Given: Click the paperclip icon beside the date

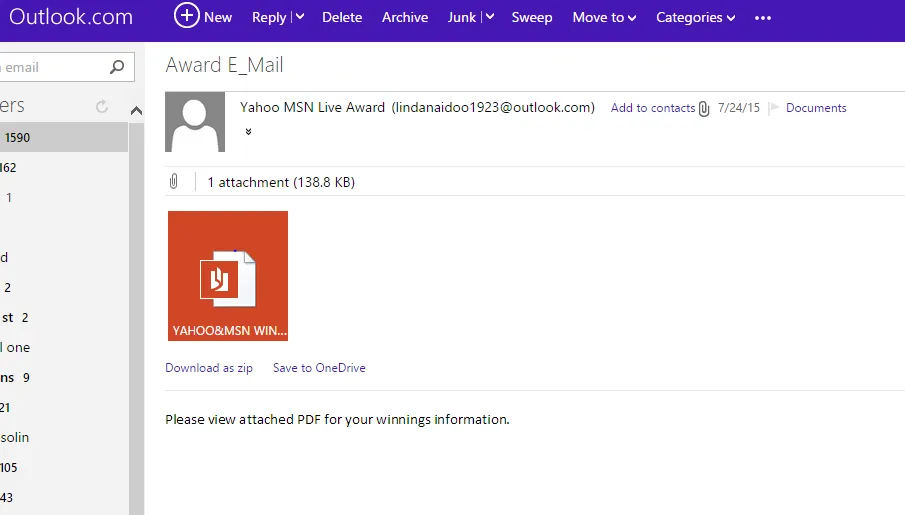Looking at the screenshot, I should (704, 108).
